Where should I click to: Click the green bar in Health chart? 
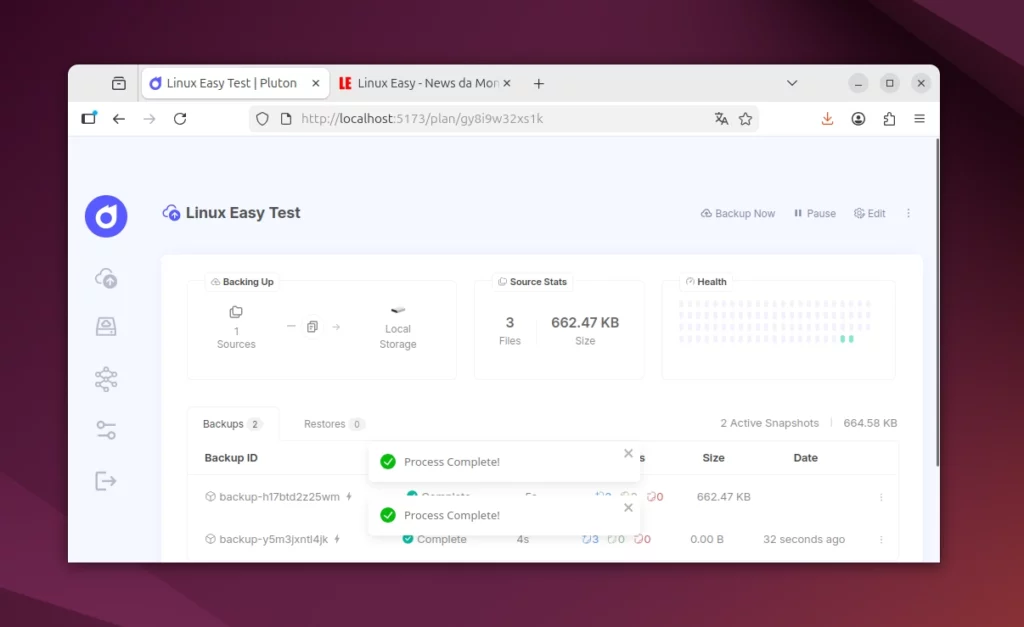pos(846,339)
